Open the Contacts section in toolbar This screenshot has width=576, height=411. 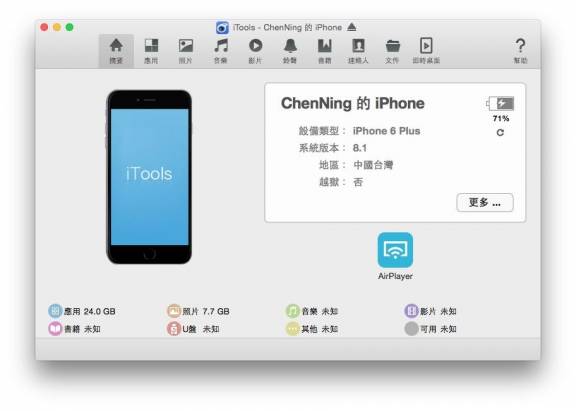(x=358, y=51)
